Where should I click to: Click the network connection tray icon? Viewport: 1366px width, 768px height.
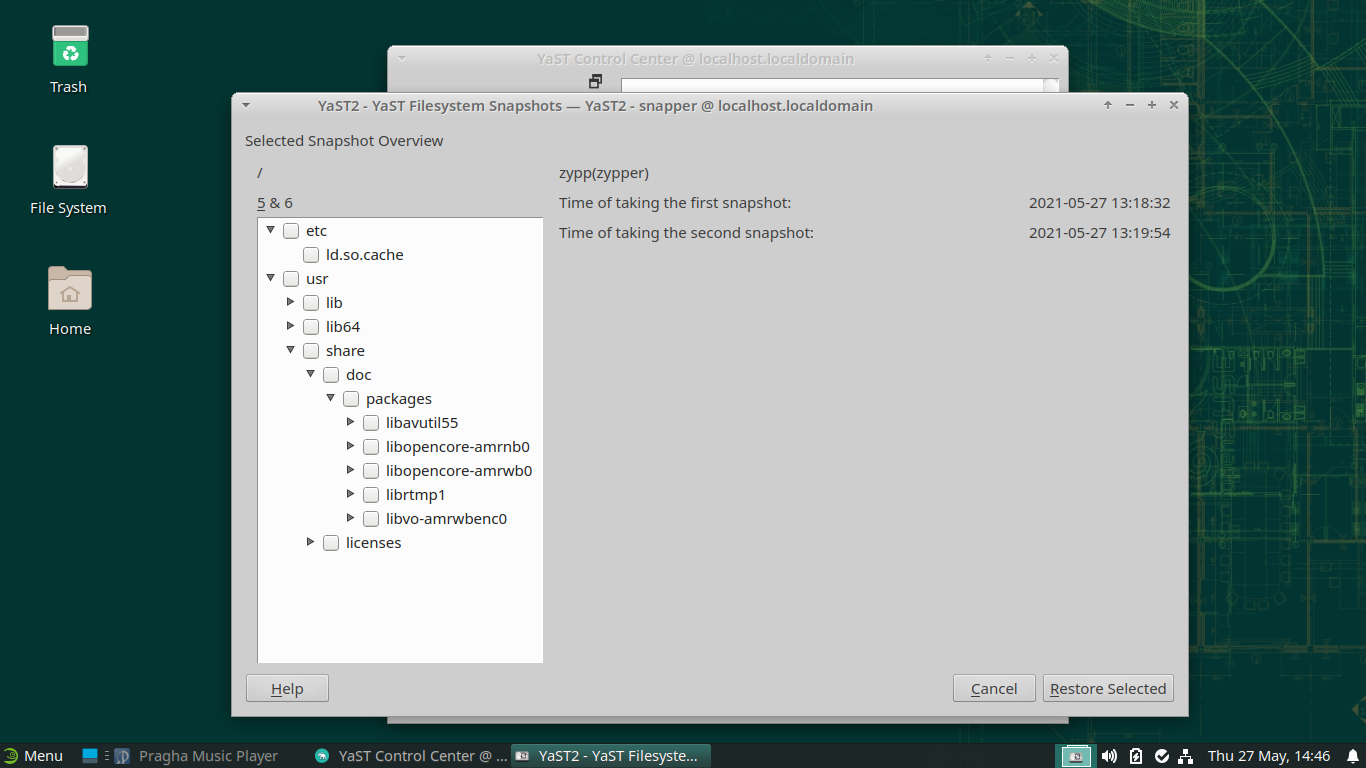(1186, 756)
